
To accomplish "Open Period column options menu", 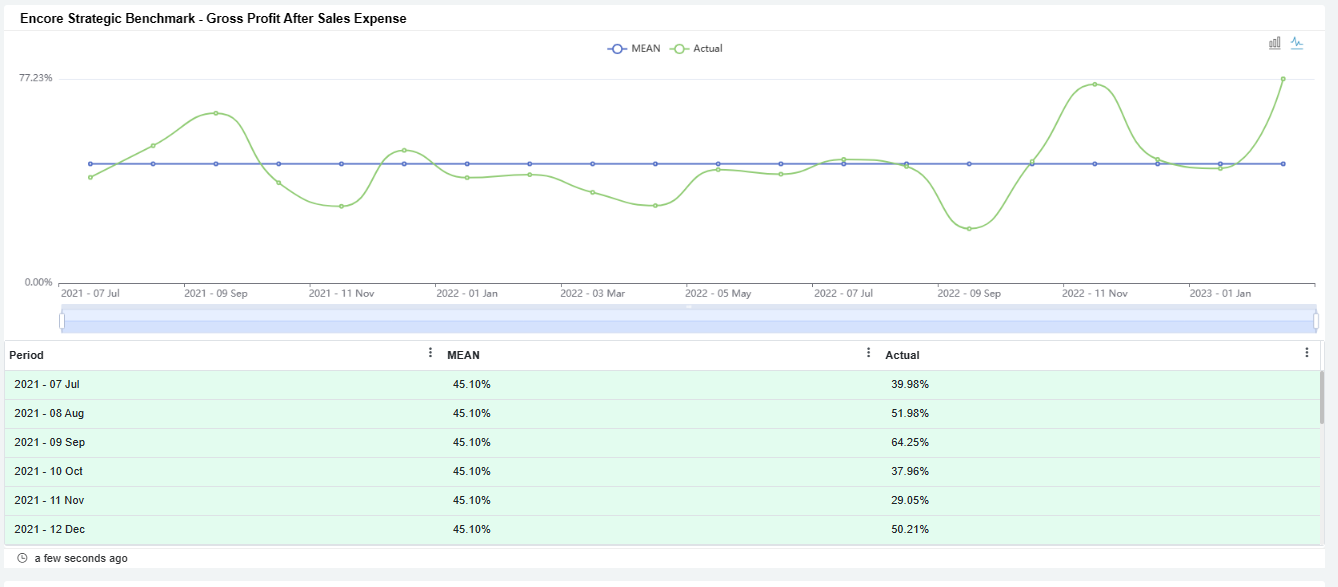I will point(431,353).
